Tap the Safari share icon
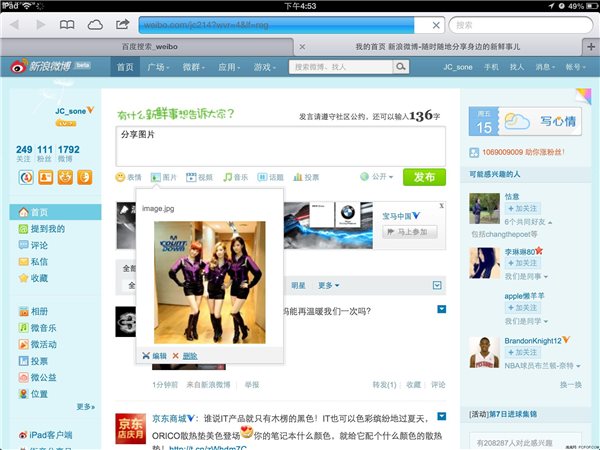 122,24
